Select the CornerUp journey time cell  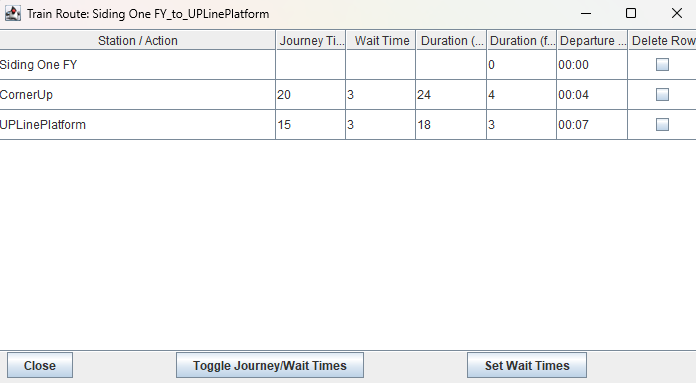coord(311,95)
